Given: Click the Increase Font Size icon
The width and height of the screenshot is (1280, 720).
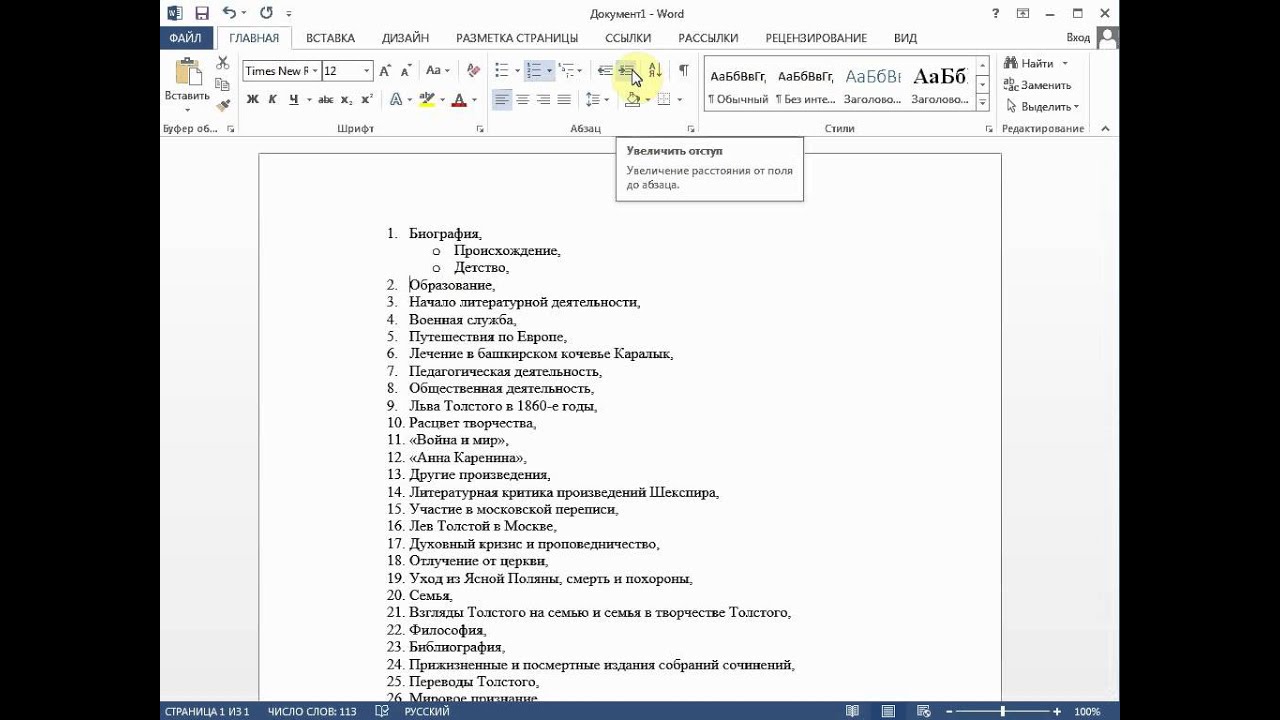Looking at the screenshot, I should 387,71.
